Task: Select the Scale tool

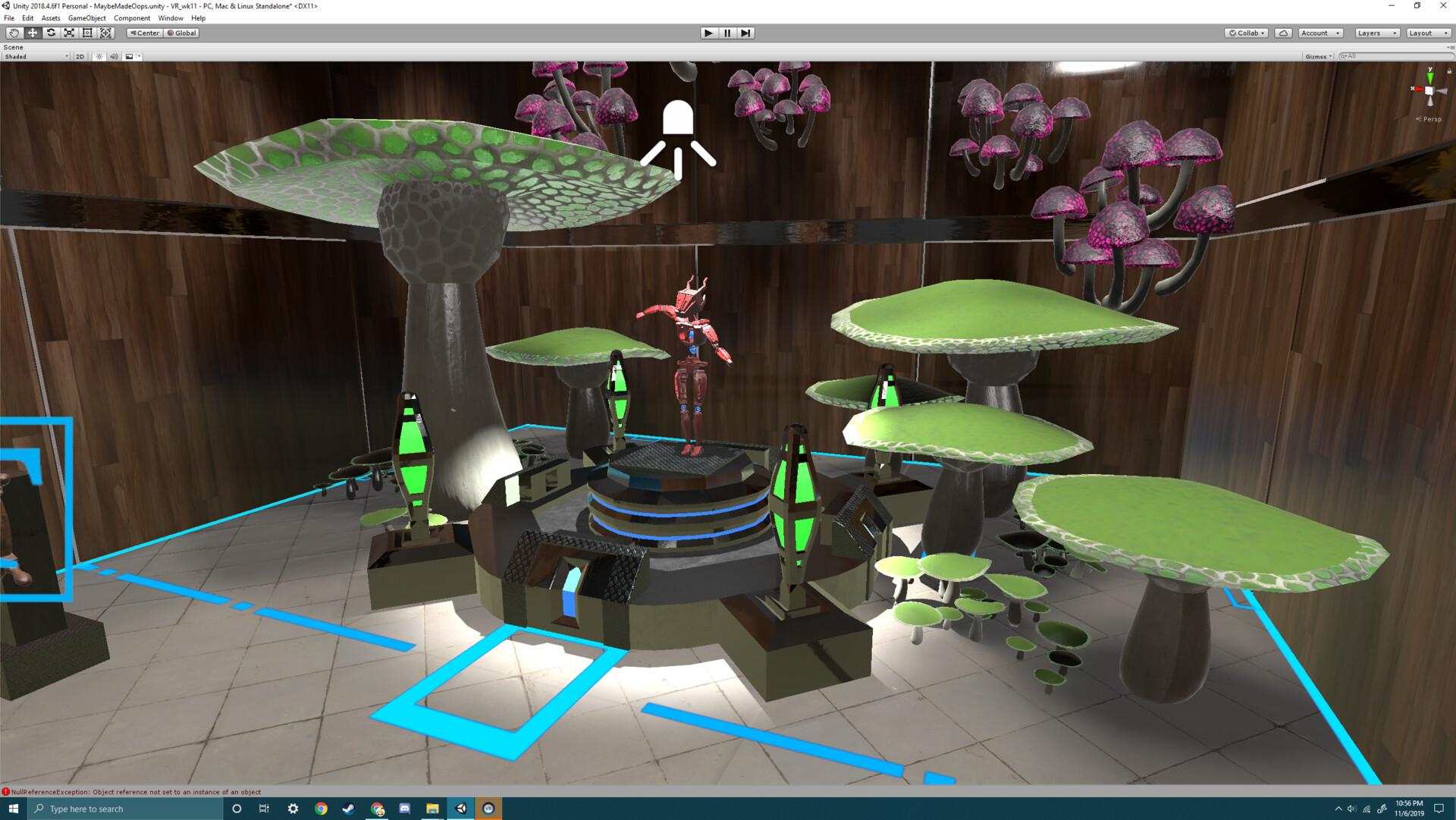Action: click(x=69, y=33)
